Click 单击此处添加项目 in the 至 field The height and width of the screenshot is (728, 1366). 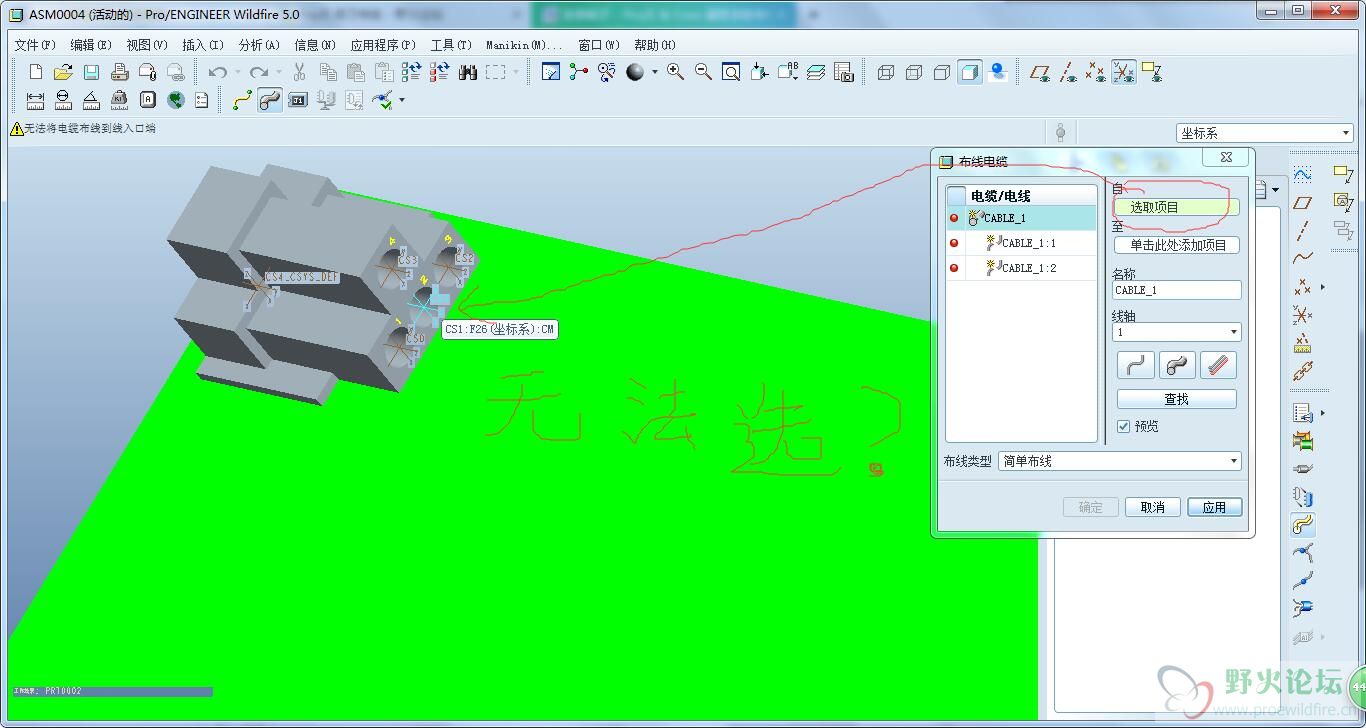pyautogui.click(x=1176, y=245)
